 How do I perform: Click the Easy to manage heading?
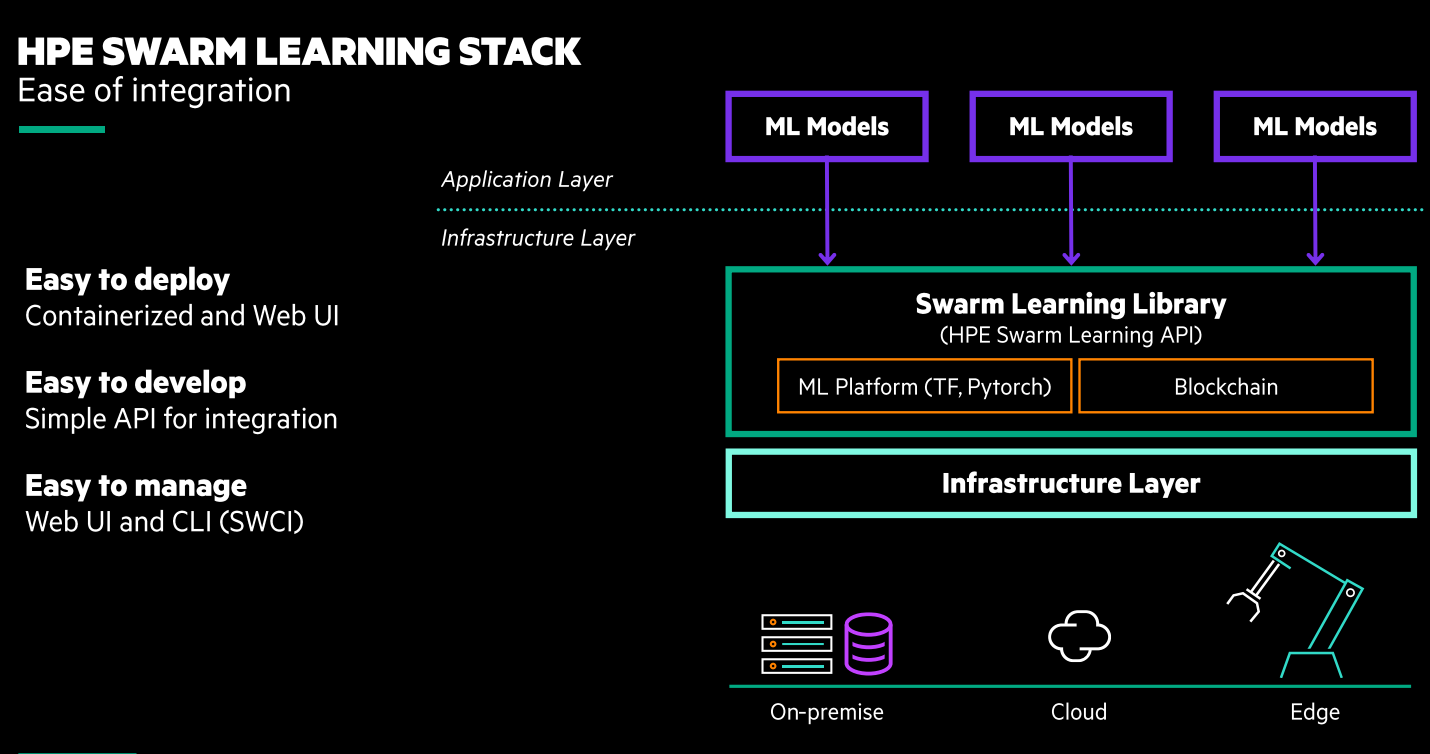pos(136,485)
